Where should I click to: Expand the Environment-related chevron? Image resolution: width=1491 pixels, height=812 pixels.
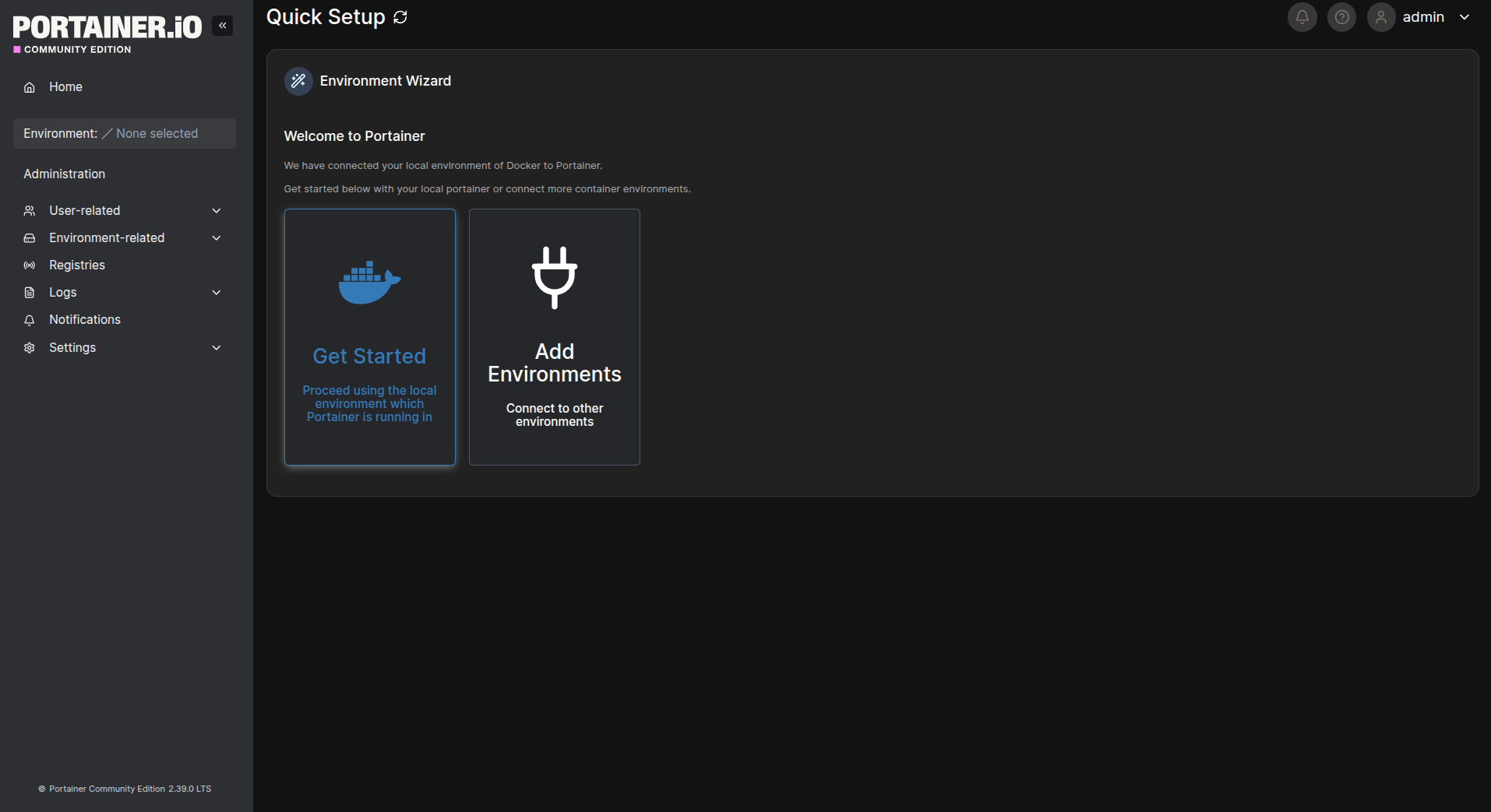[x=217, y=238]
